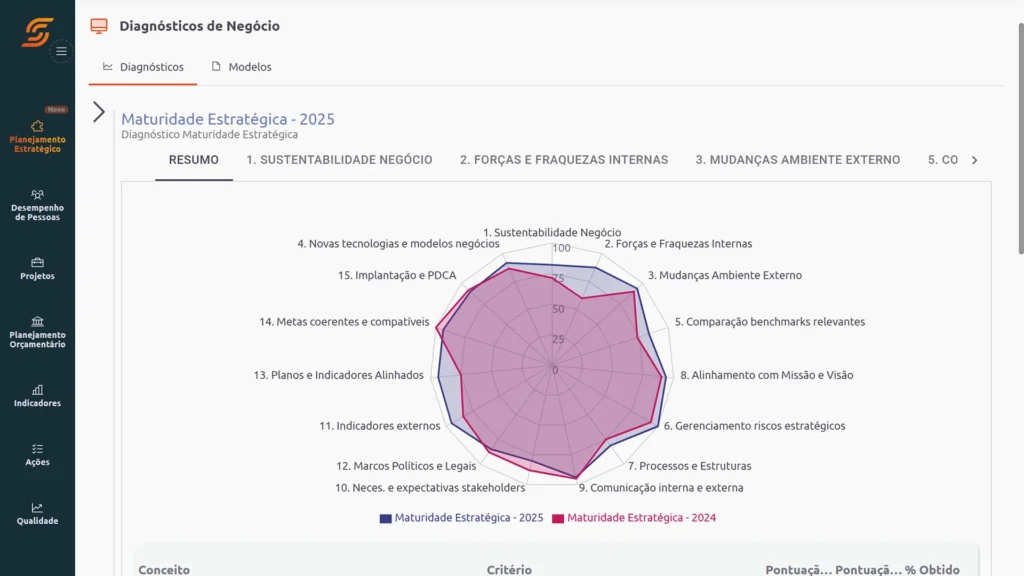Open the Projetos briefcase icon
The height and width of the screenshot is (576, 1024).
(37, 263)
